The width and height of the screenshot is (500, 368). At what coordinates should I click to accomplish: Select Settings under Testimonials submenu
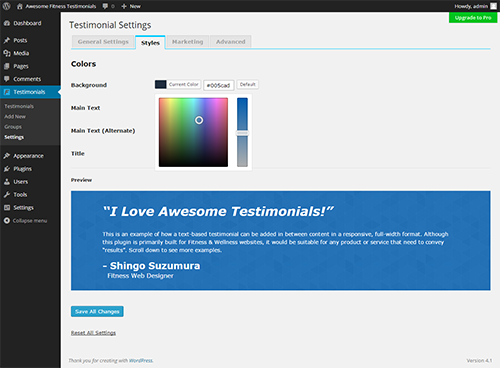(14, 137)
